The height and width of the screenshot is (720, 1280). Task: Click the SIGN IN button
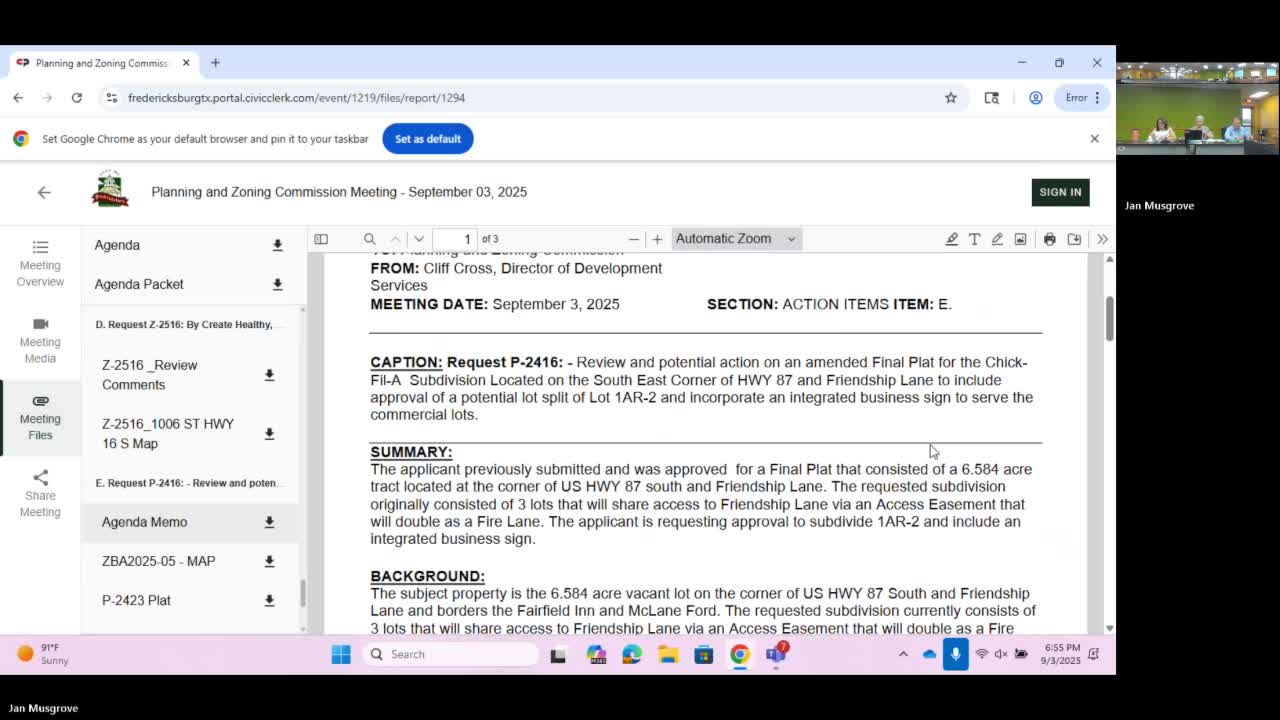coord(1060,192)
